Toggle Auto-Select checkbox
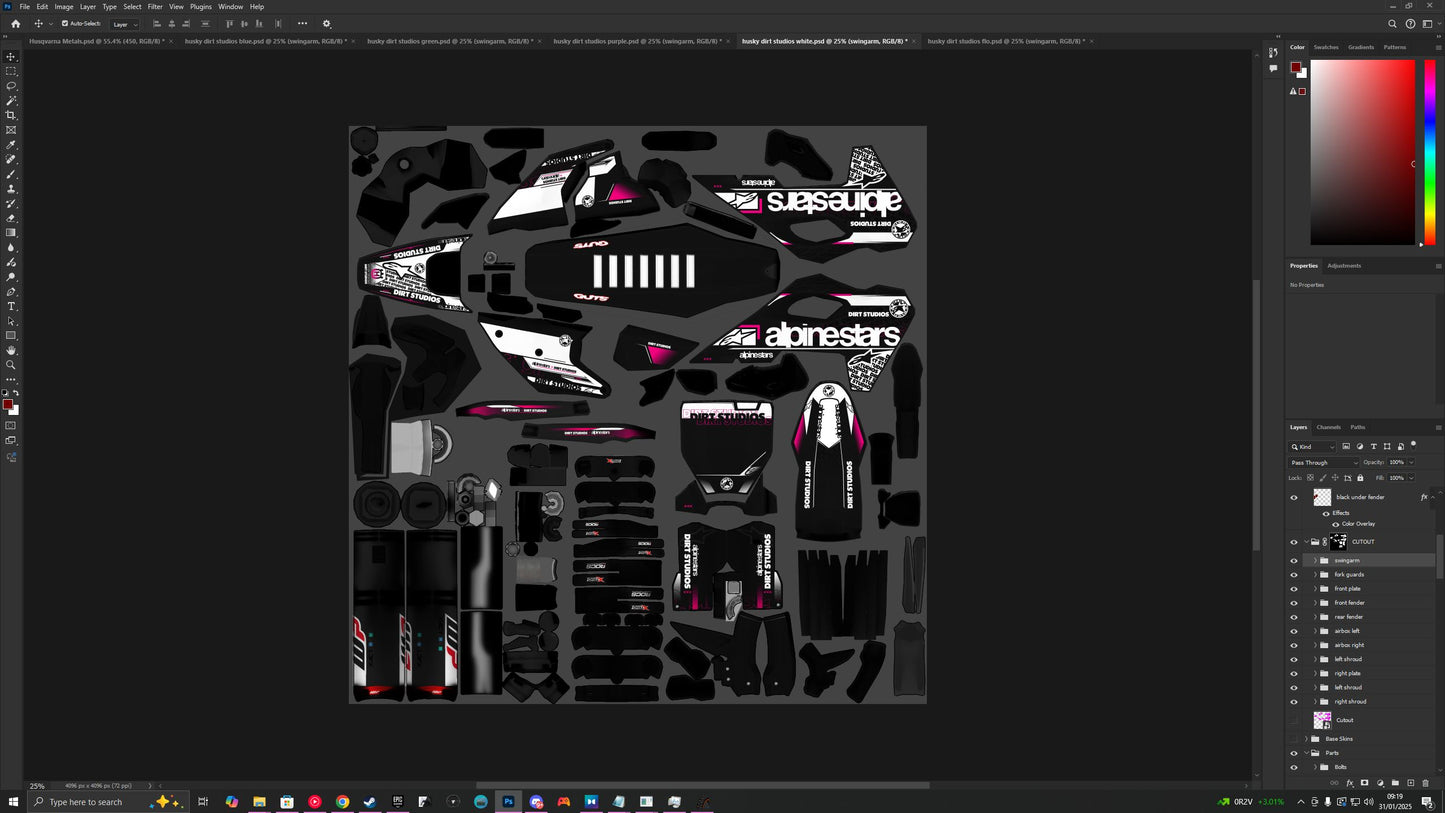Image resolution: width=1445 pixels, height=813 pixels. [65, 24]
